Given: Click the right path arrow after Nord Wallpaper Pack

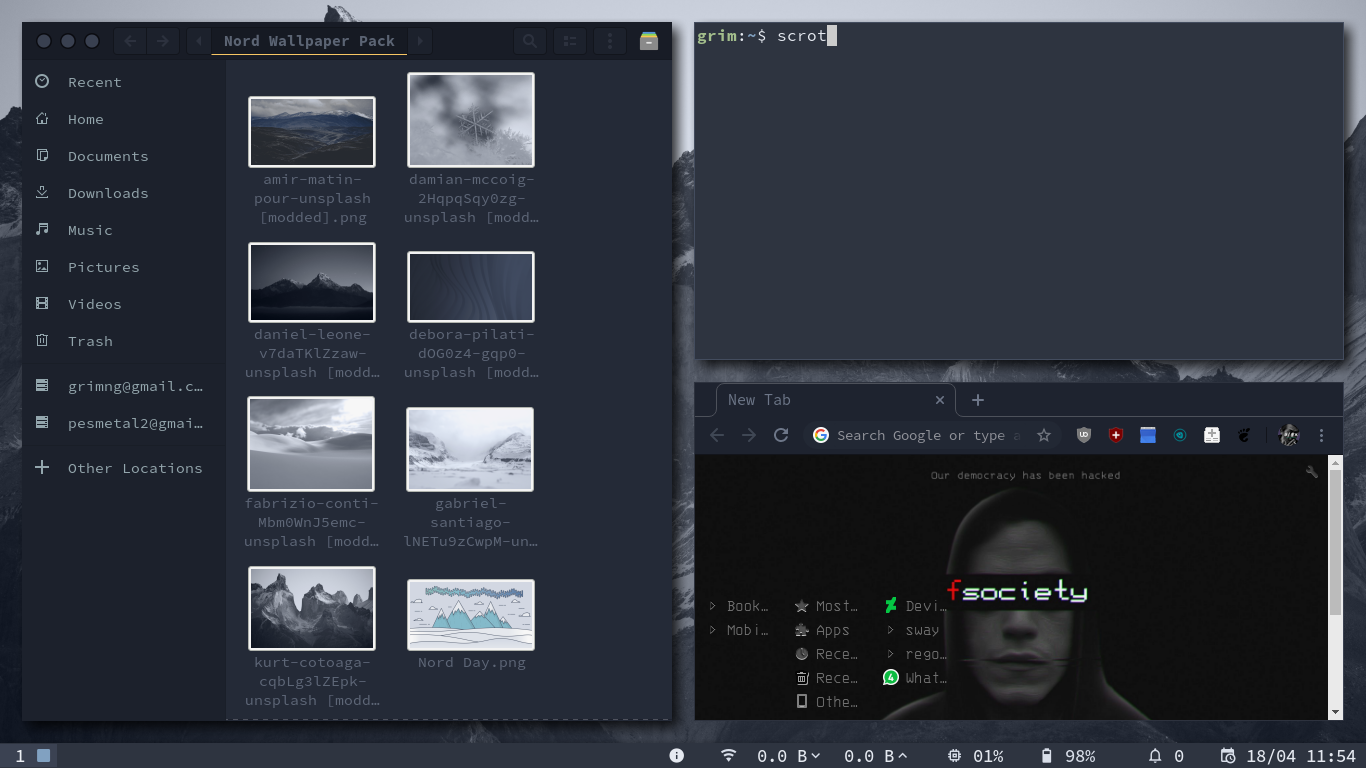Looking at the screenshot, I should coord(420,41).
